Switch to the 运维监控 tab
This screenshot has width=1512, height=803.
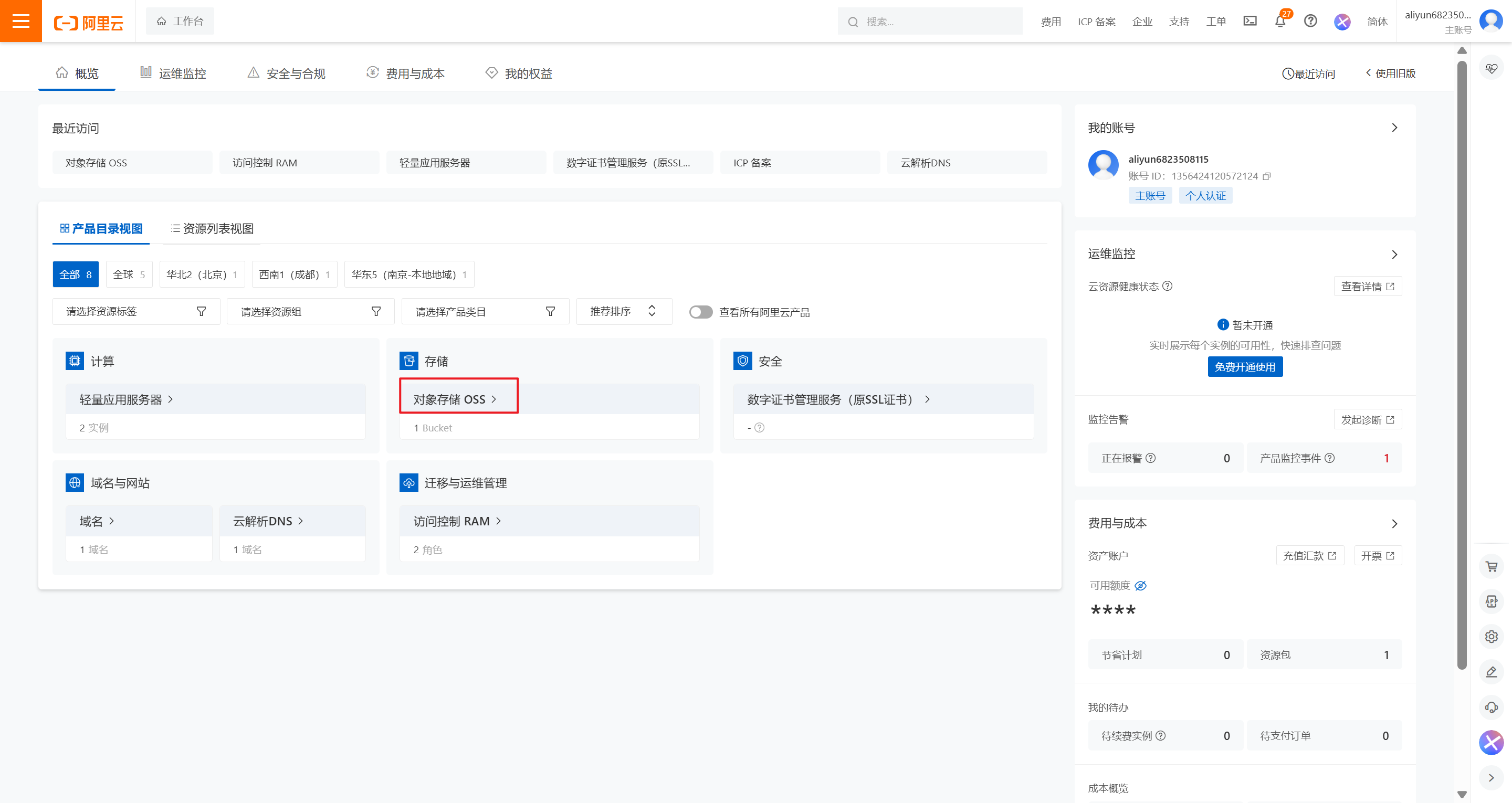click(x=173, y=73)
